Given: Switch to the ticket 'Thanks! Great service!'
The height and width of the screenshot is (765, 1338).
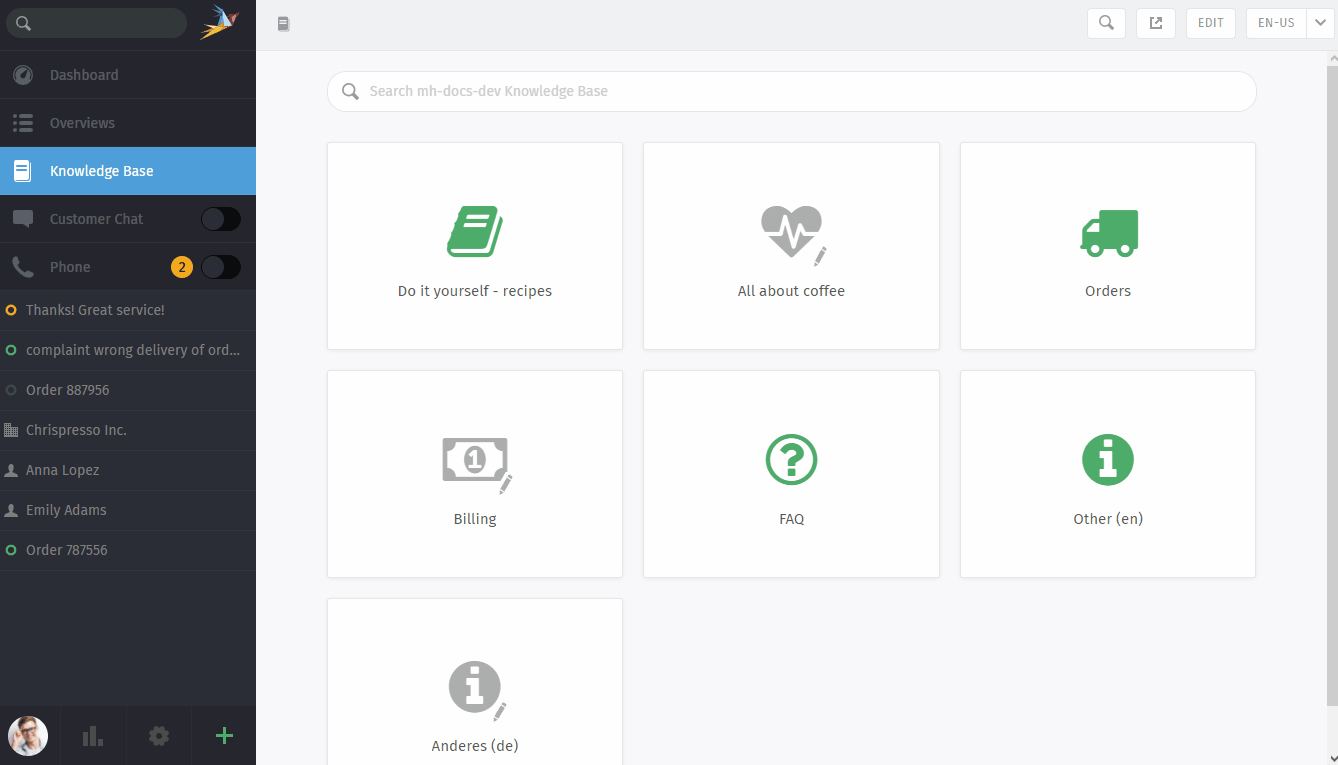Looking at the screenshot, I should (x=95, y=310).
